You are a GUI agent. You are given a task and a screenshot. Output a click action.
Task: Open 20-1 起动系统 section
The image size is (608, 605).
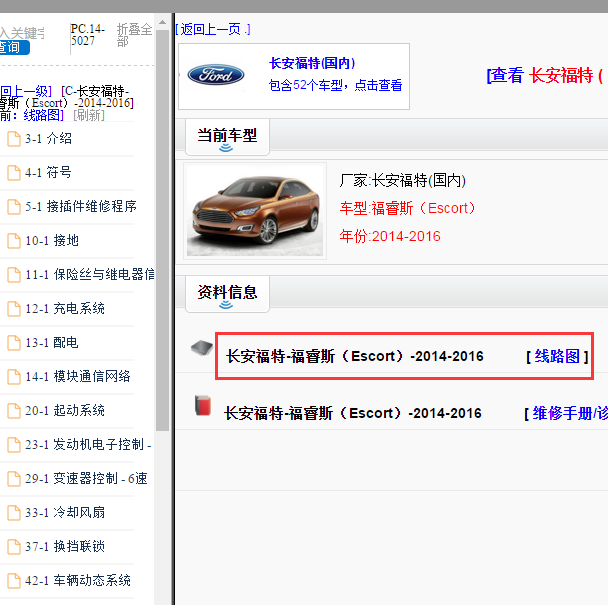[x=65, y=411]
